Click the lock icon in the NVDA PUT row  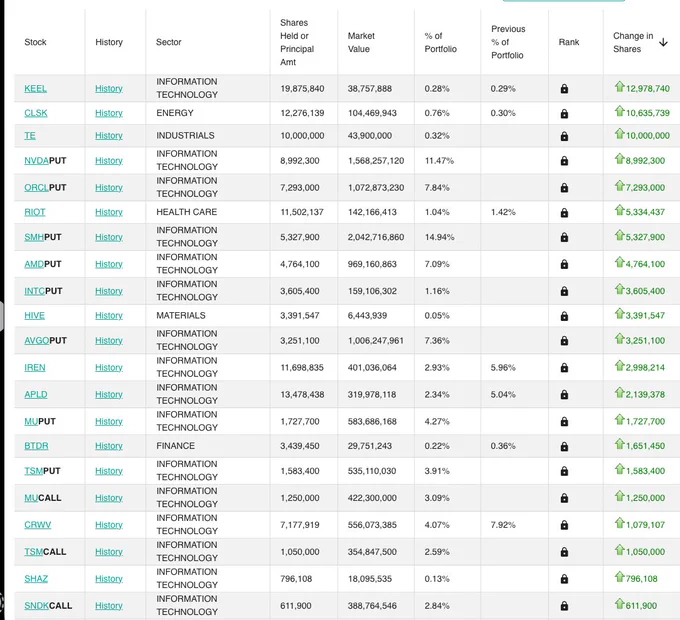pos(564,161)
